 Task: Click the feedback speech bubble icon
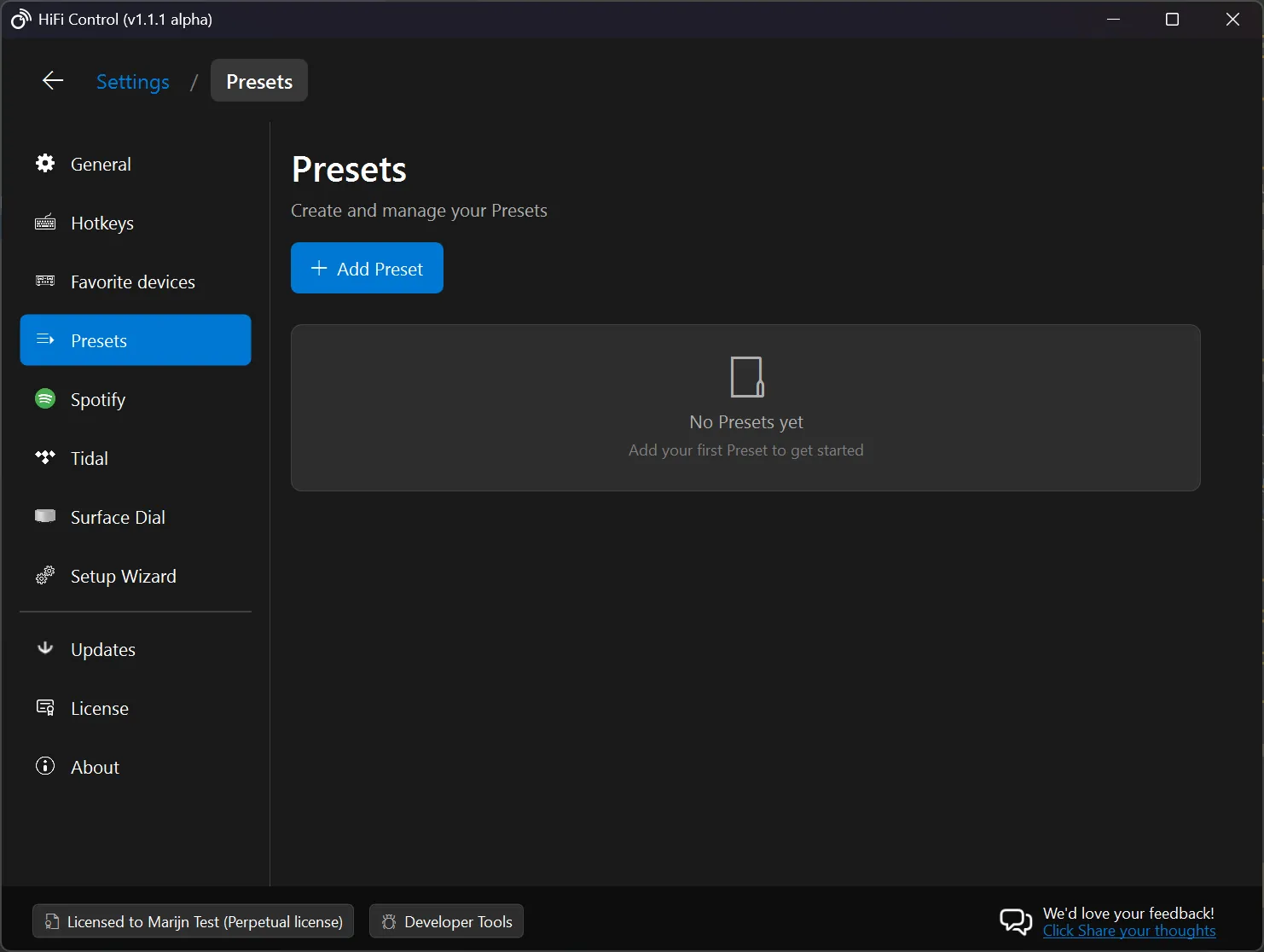(1015, 921)
